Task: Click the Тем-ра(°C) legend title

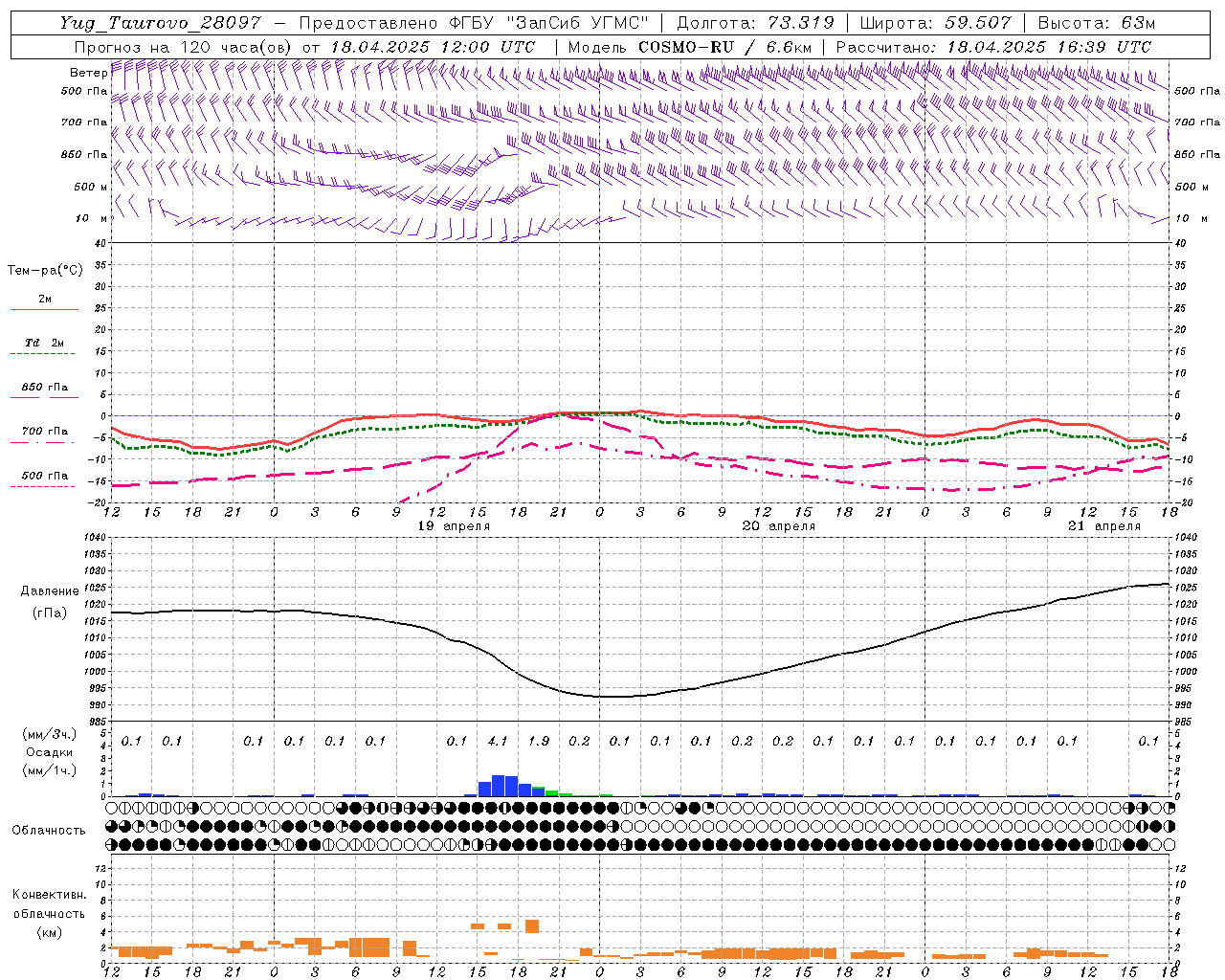Action: (45, 271)
